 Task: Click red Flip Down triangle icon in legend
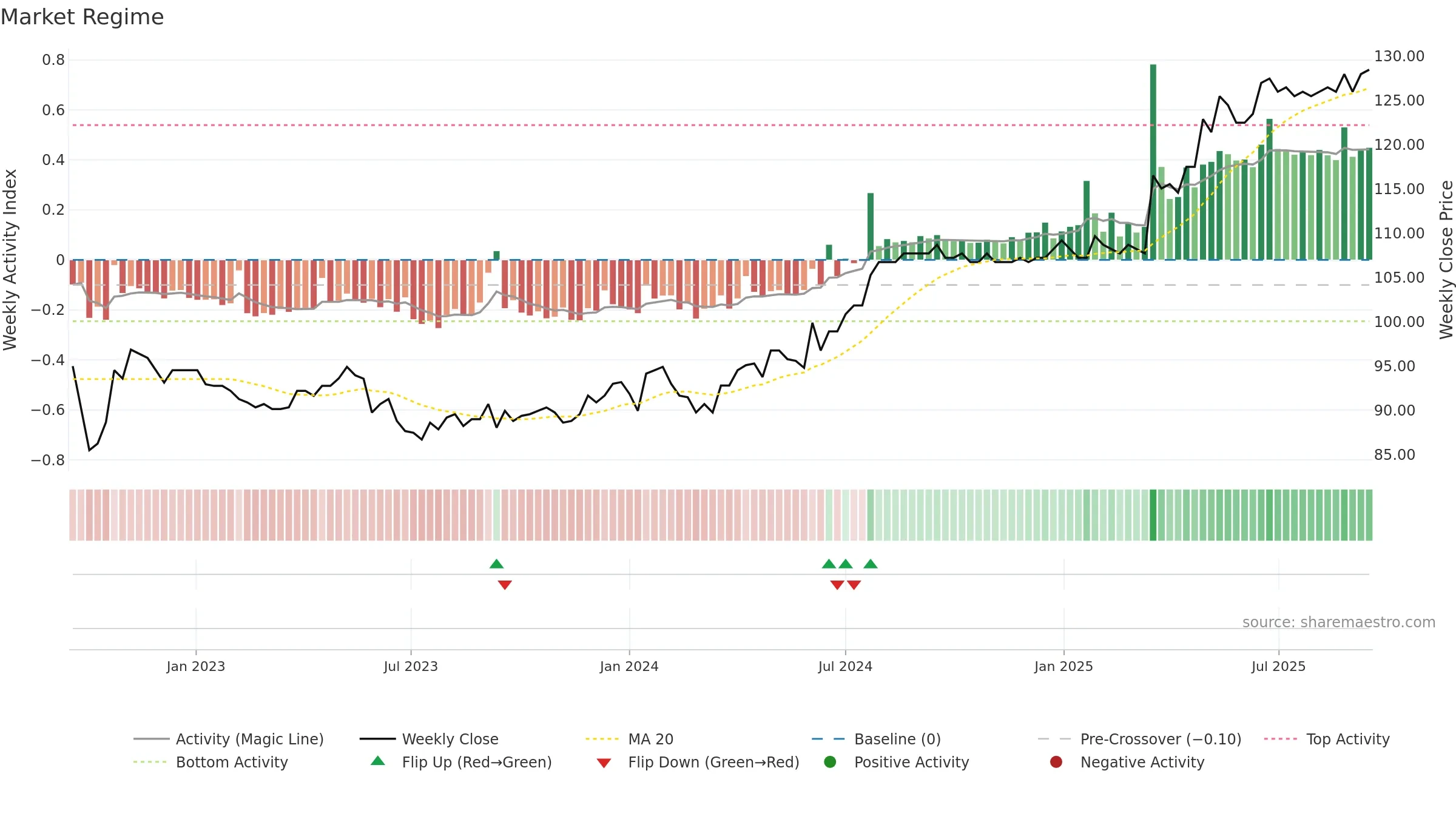point(604,763)
